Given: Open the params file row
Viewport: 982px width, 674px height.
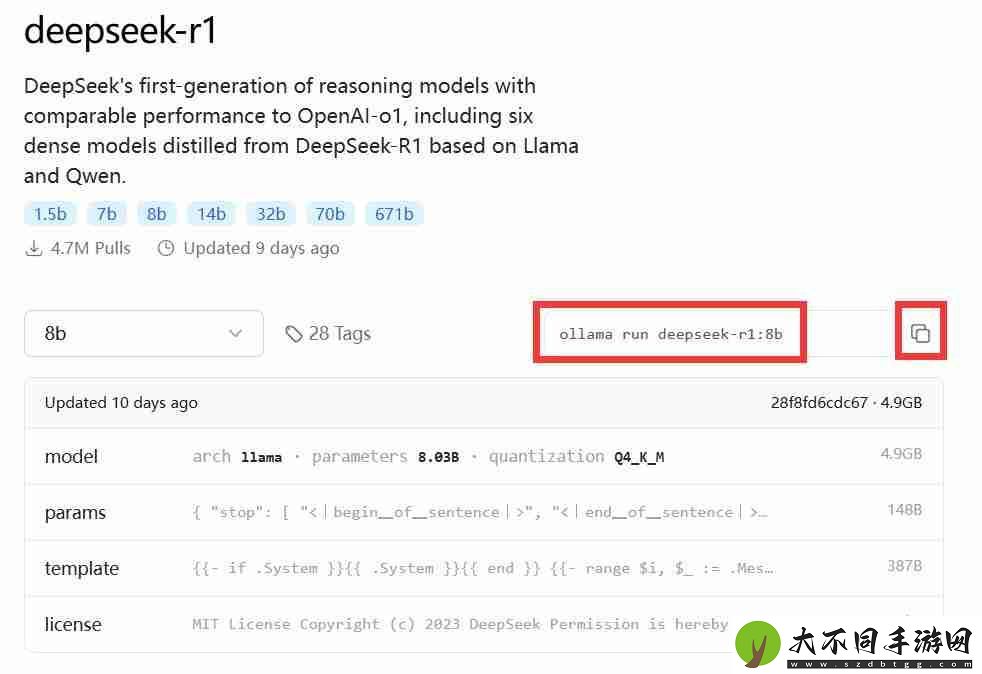Looking at the screenshot, I should [483, 512].
